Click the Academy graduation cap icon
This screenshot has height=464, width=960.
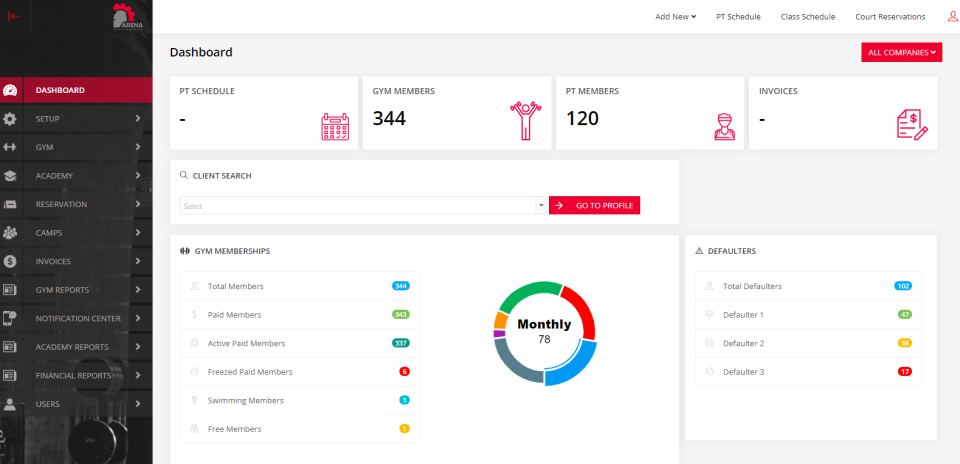(11, 176)
